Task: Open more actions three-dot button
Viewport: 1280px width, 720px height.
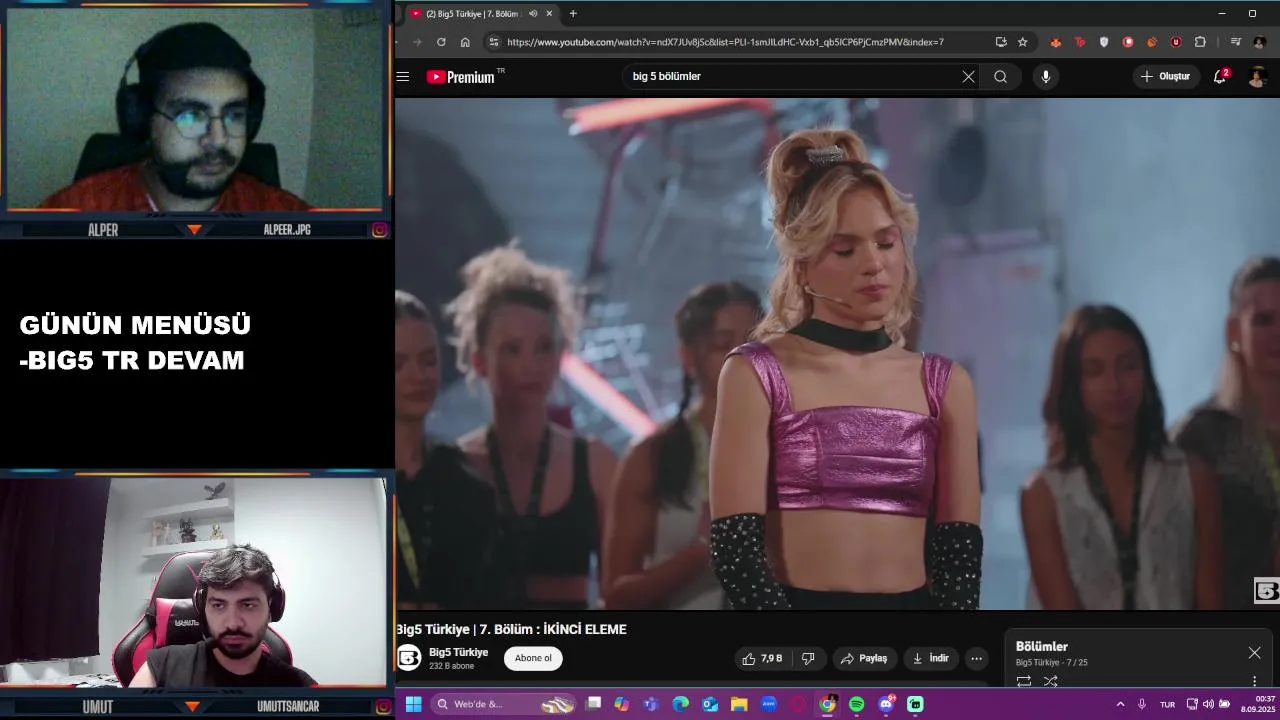Action: 976,658
